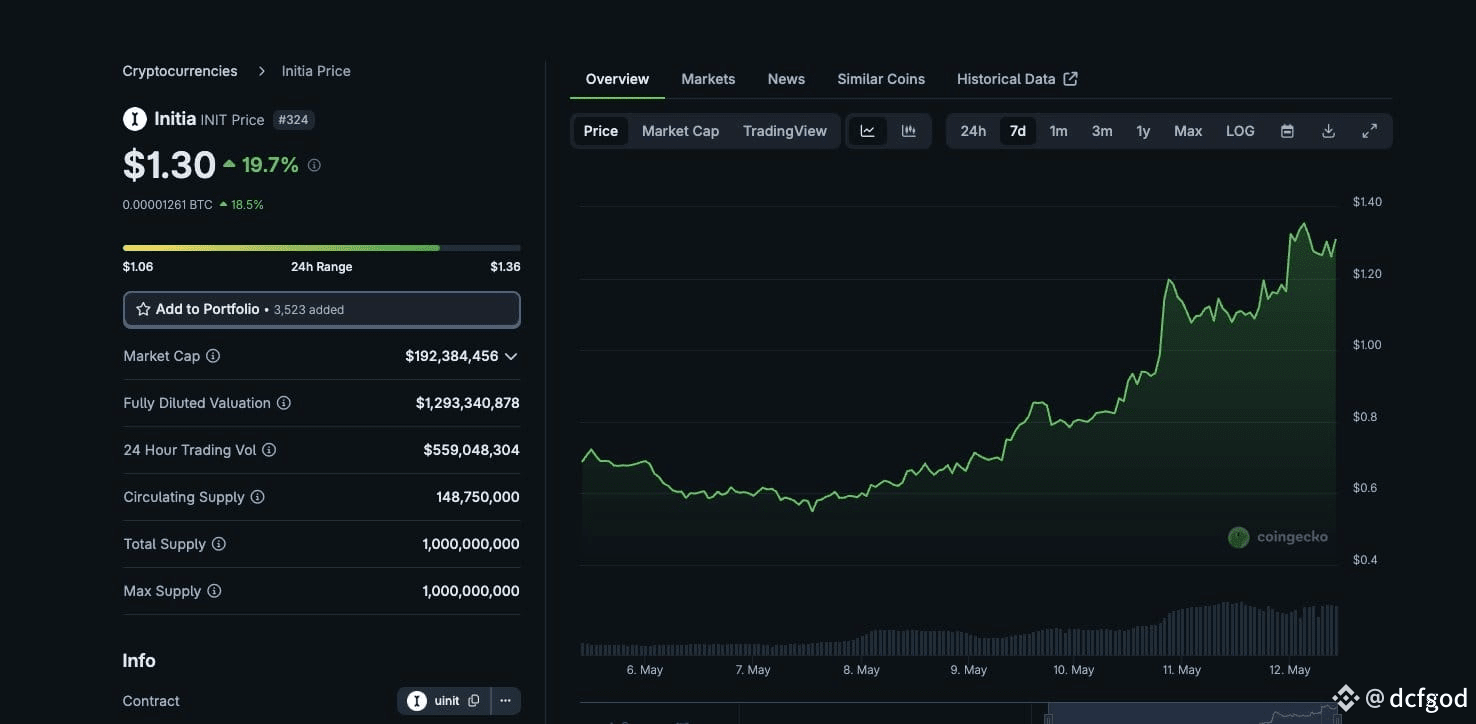This screenshot has width=1476, height=724.
Task: Switch to TradingView chart
Action: click(x=785, y=131)
